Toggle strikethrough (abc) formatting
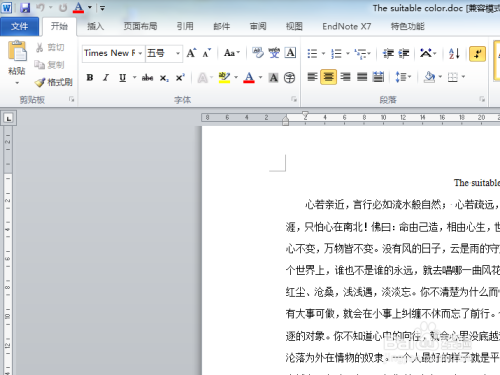Screen dimensions: 500x375 (147, 78)
